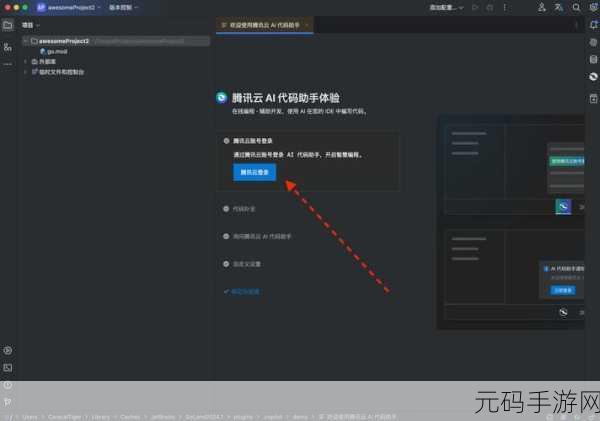
Task: Click the lower preview illustration blue button
Action: (562, 290)
